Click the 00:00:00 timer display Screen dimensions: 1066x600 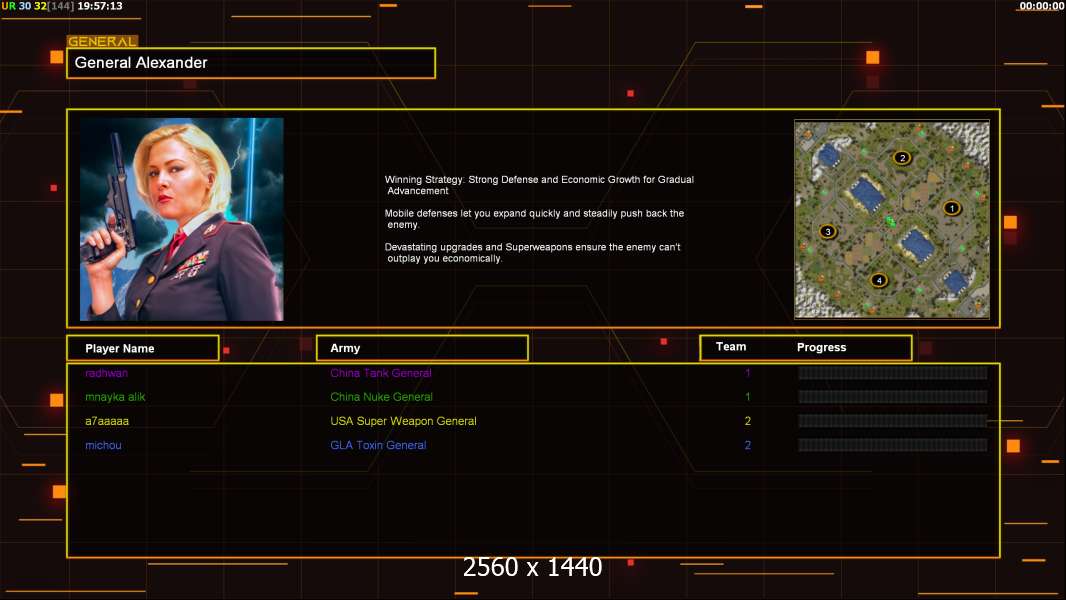click(x=1042, y=6)
